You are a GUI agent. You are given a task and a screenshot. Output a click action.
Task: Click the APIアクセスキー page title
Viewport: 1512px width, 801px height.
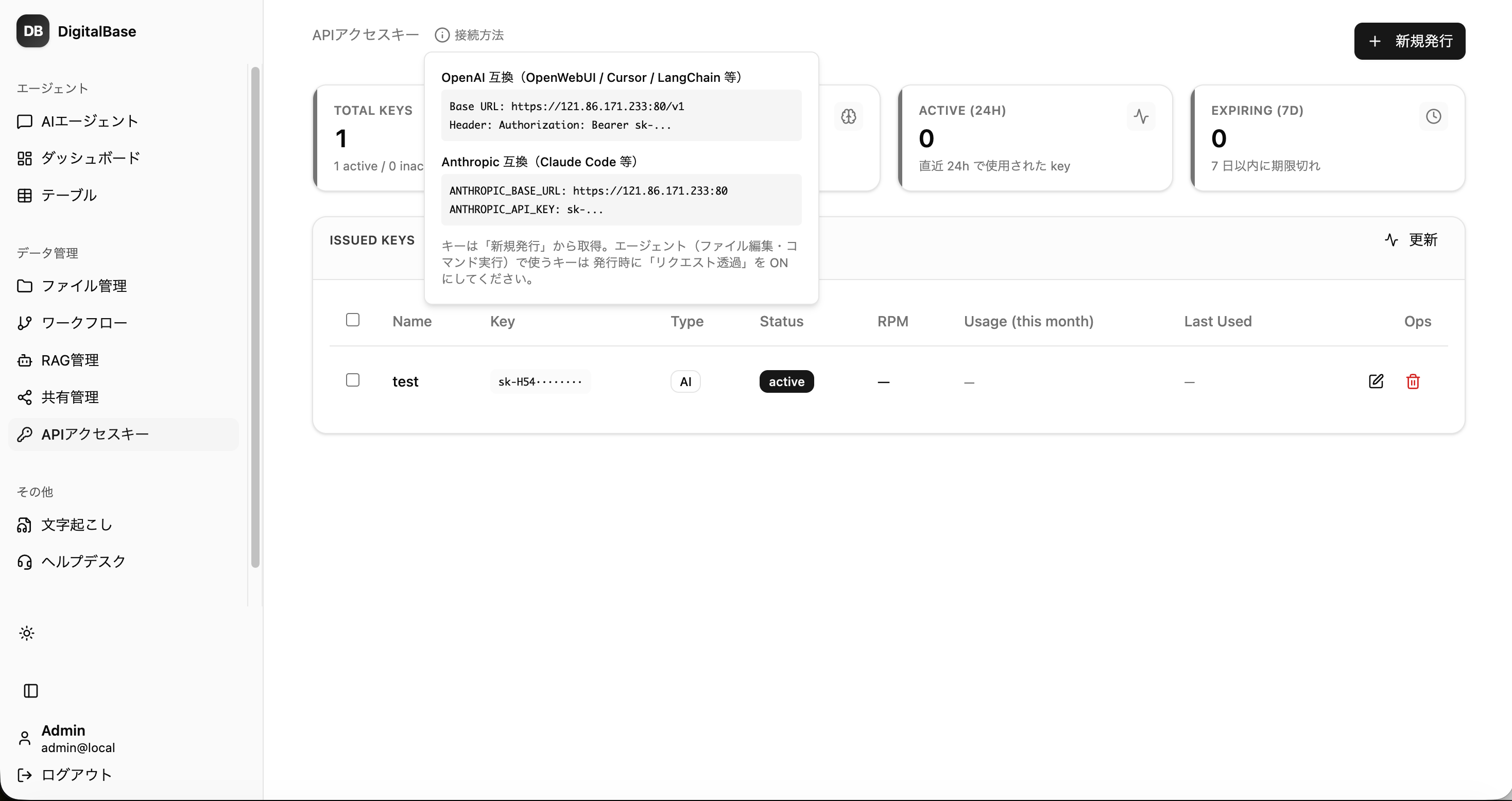366,35
